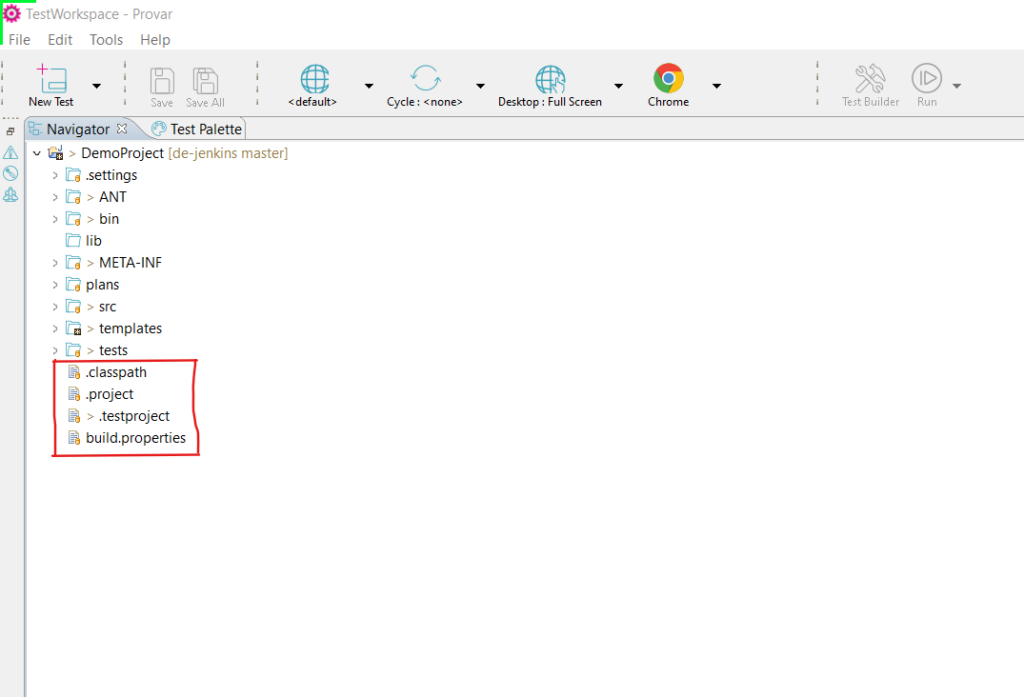Screen dimensions: 1024x697
Task: Click the .classpath file icon
Action: tap(74, 372)
